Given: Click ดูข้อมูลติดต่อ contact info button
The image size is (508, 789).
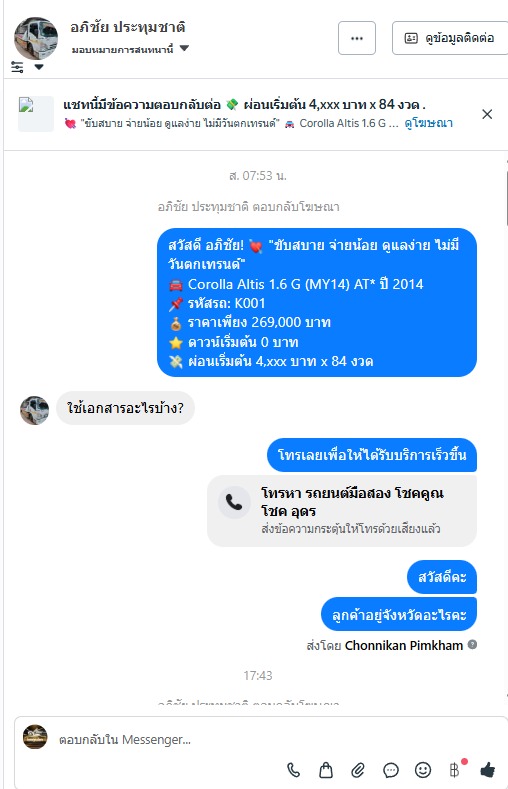Looking at the screenshot, I should (450, 38).
